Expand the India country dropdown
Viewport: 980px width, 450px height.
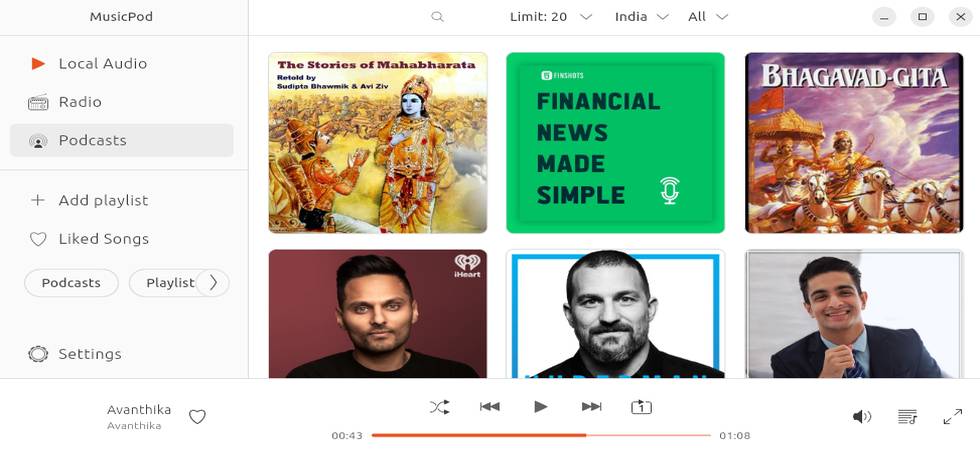pyautogui.click(x=641, y=17)
